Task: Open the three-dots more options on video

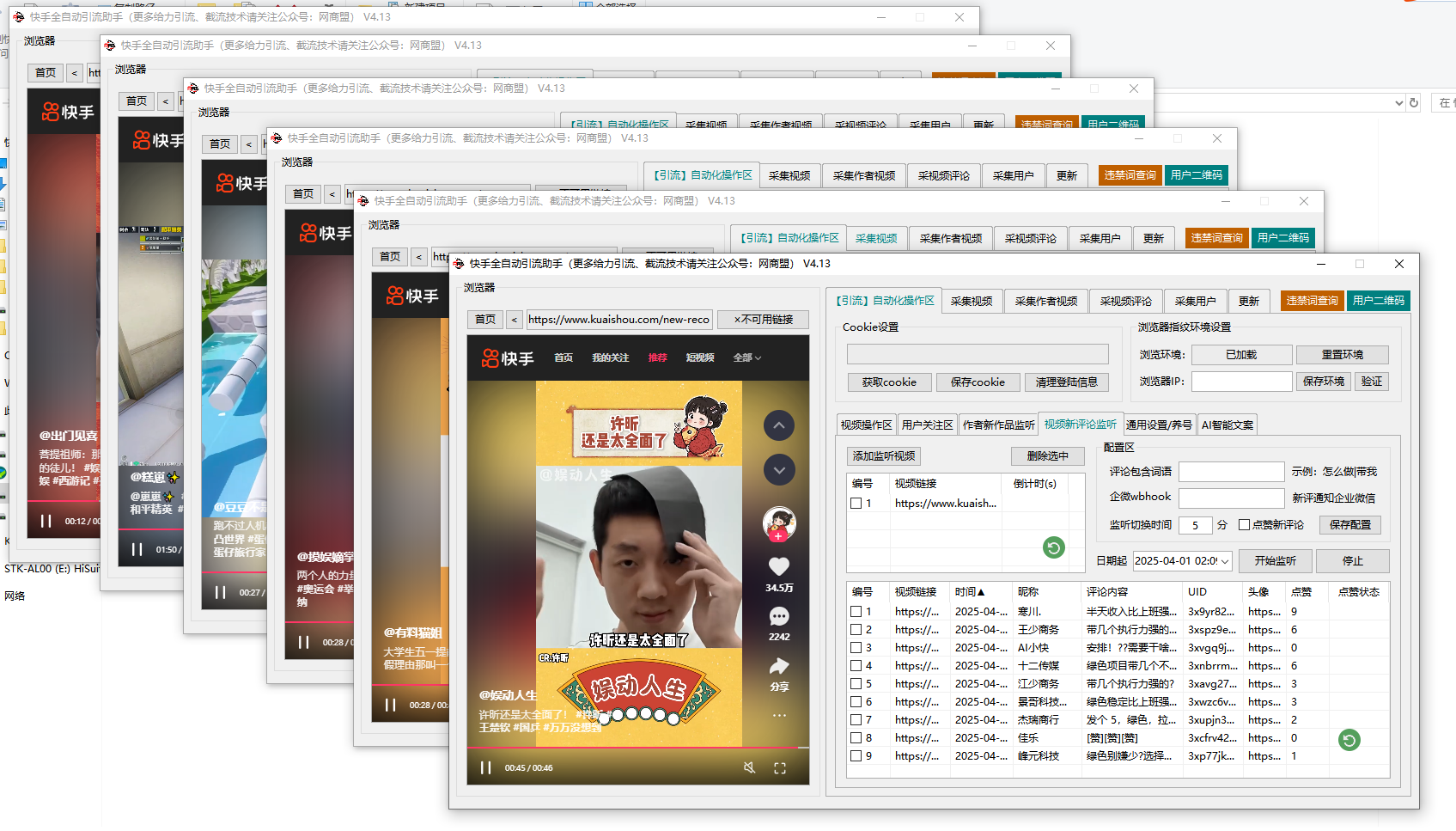Action: pos(779,715)
